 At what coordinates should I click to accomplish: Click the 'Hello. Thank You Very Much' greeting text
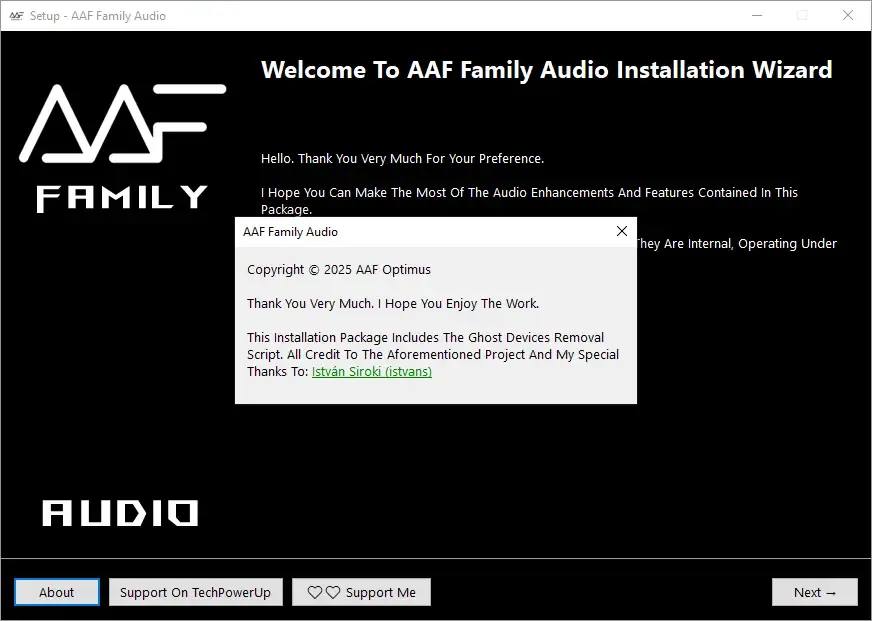402,158
